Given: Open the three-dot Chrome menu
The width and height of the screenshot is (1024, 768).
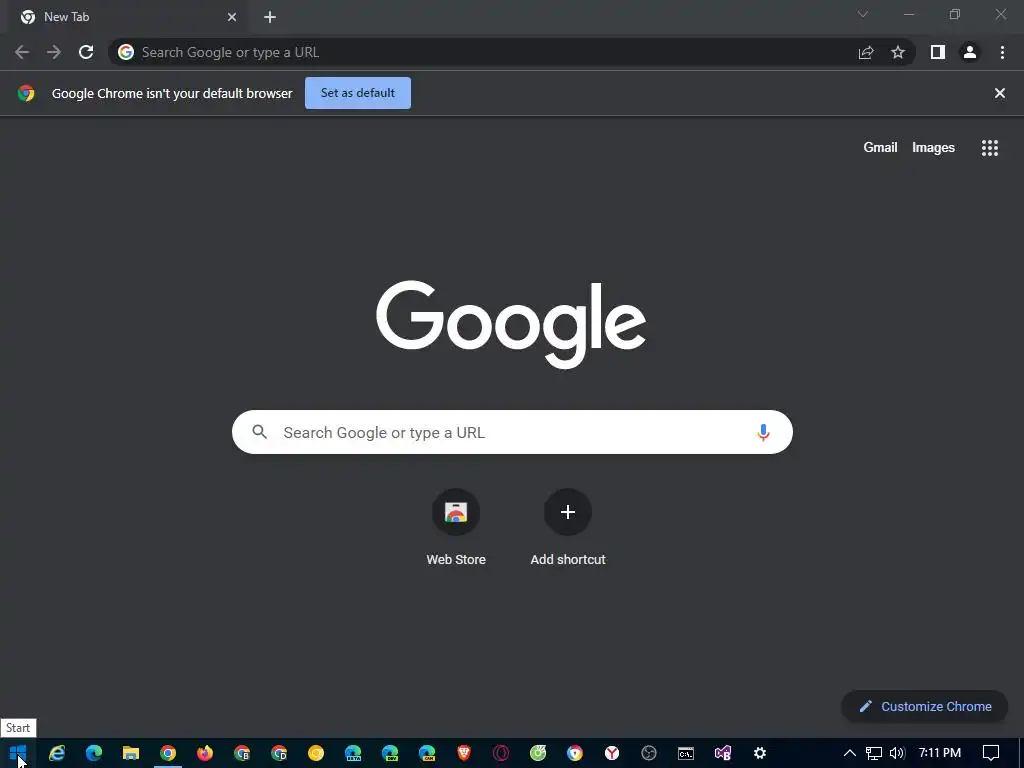Looking at the screenshot, I should pos(1002,52).
